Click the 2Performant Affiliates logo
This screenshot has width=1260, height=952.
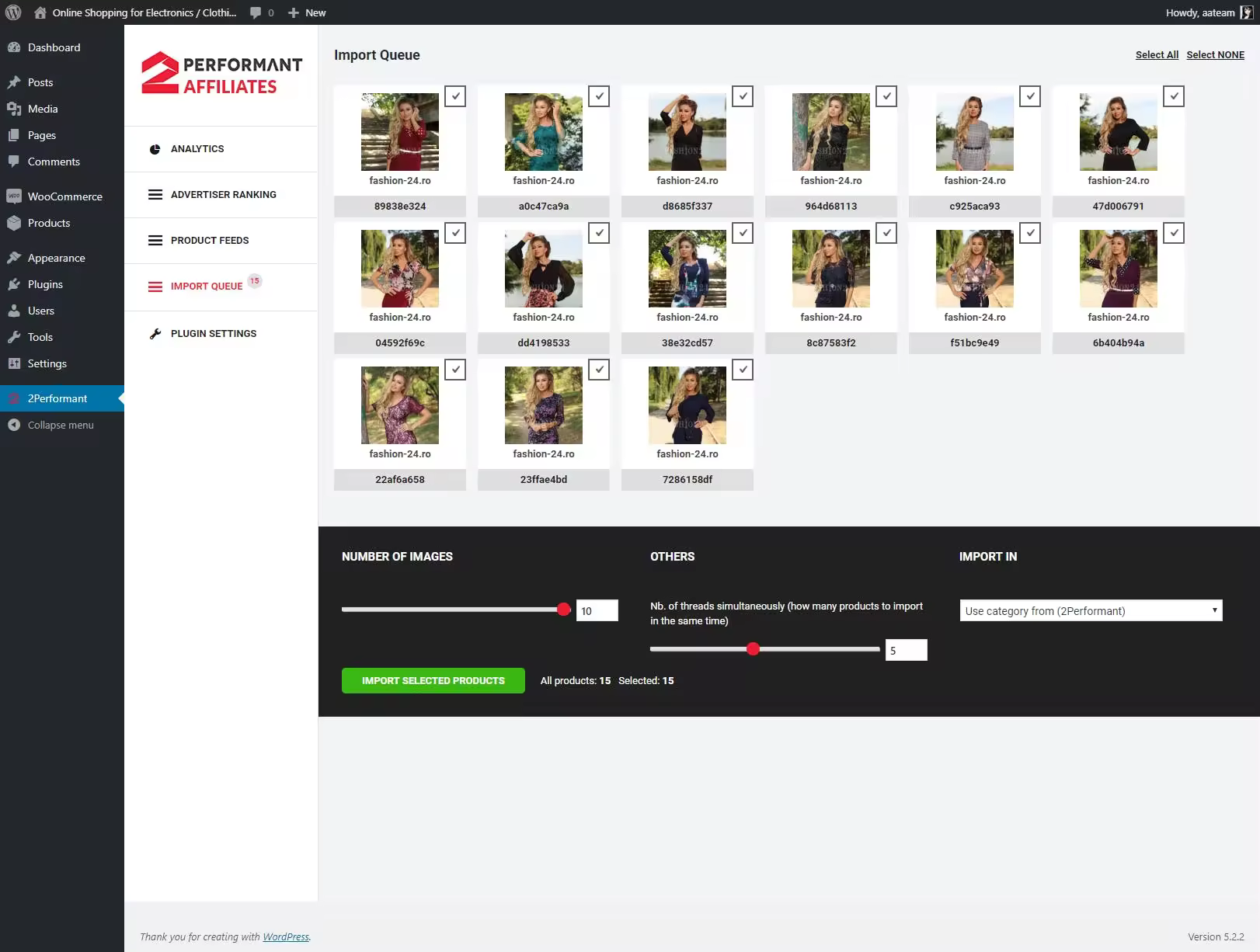pos(221,73)
